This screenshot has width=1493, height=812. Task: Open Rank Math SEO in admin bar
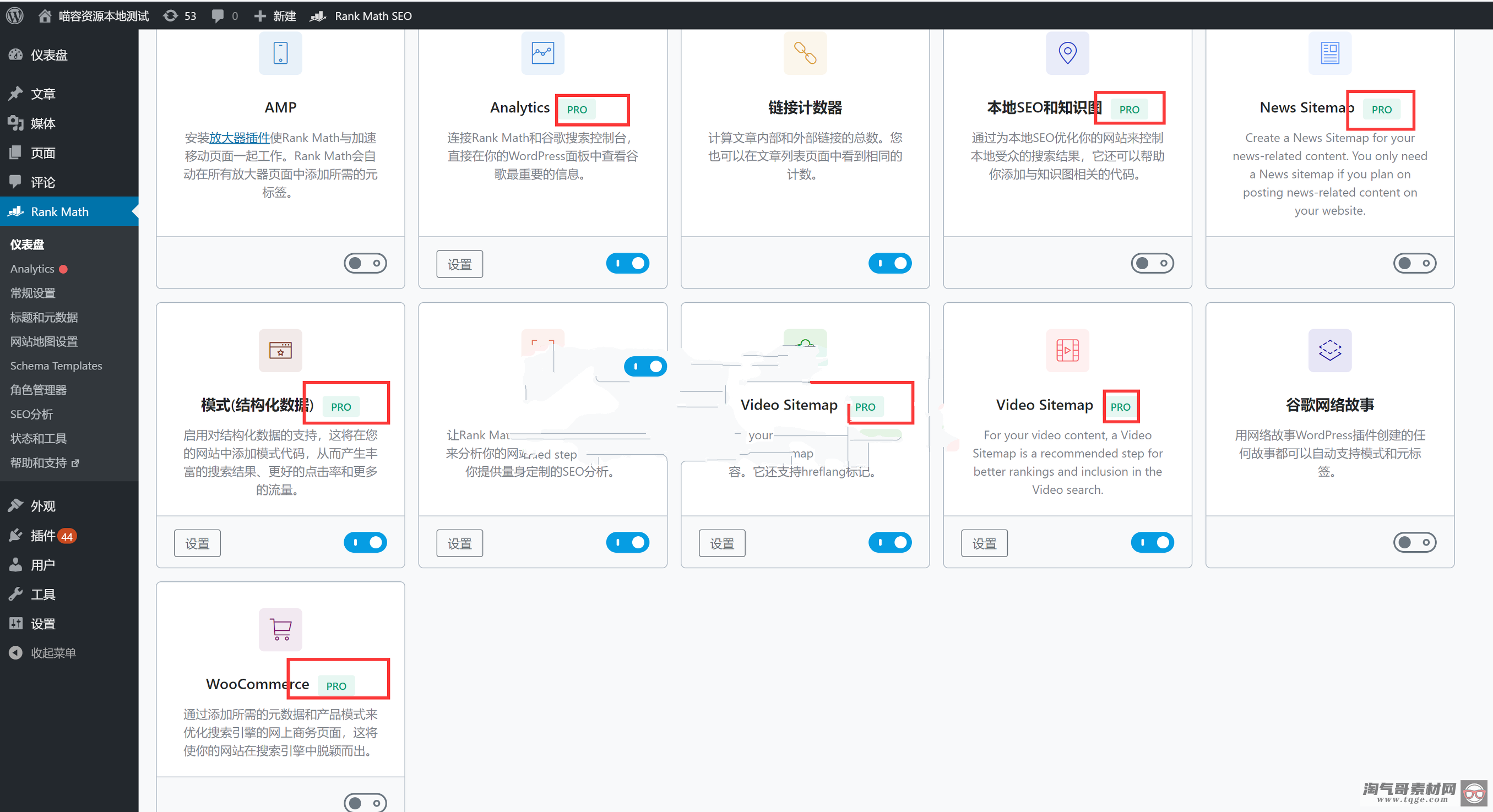point(361,15)
